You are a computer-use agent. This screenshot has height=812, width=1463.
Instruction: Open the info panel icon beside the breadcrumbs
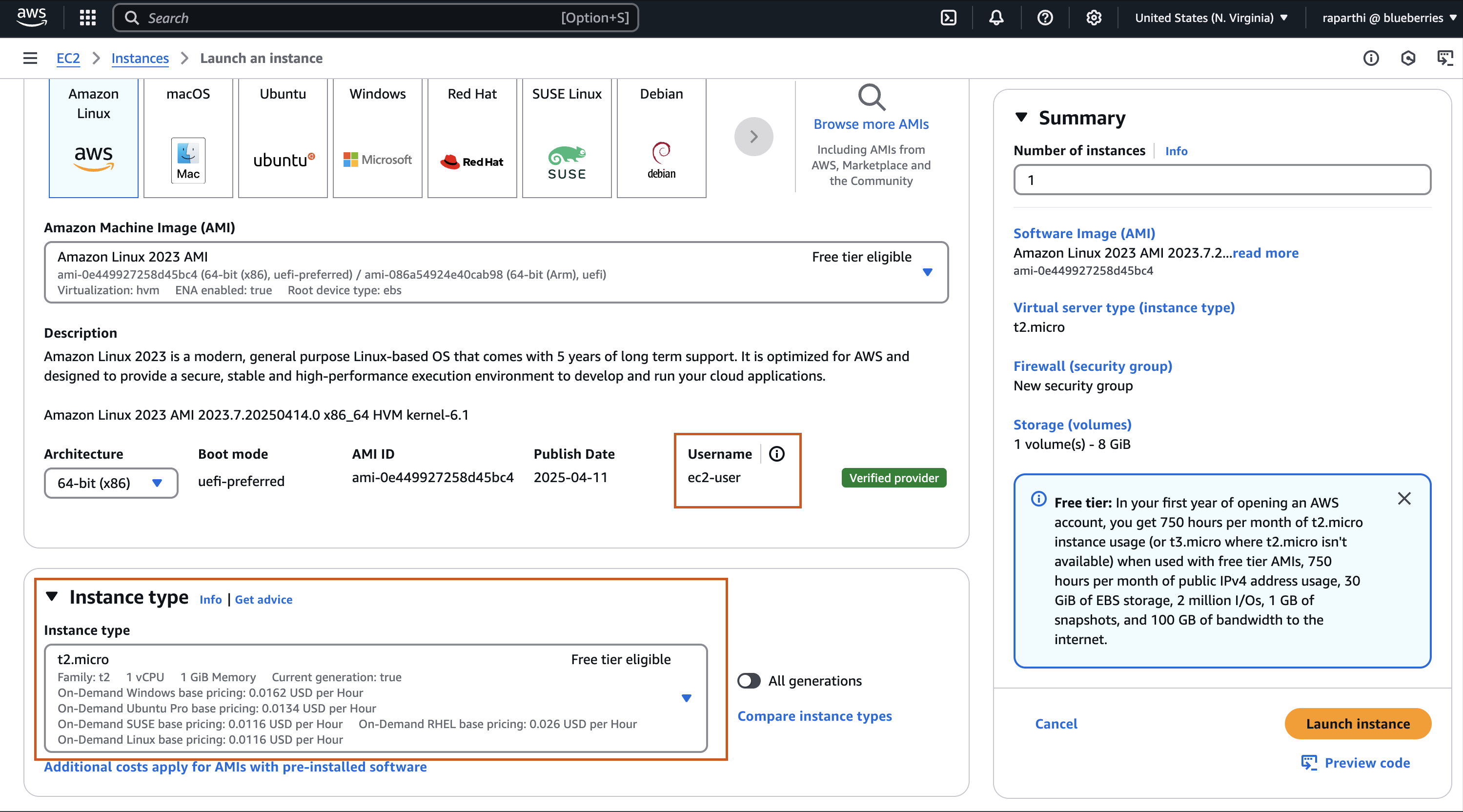tap(1371, 58)
